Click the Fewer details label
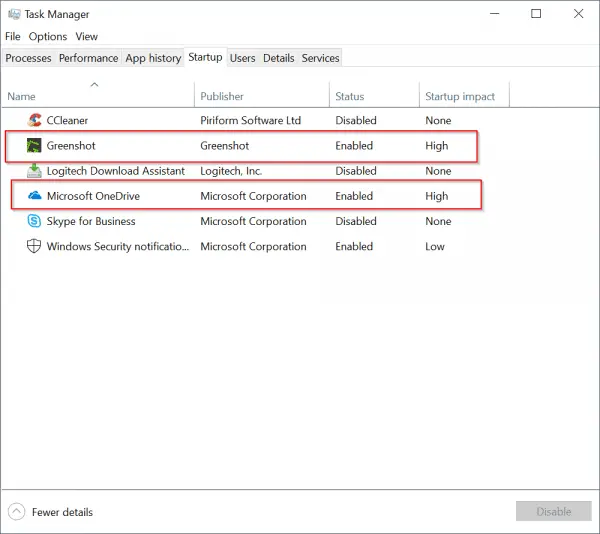600x534 pixels. coord(62,512)
